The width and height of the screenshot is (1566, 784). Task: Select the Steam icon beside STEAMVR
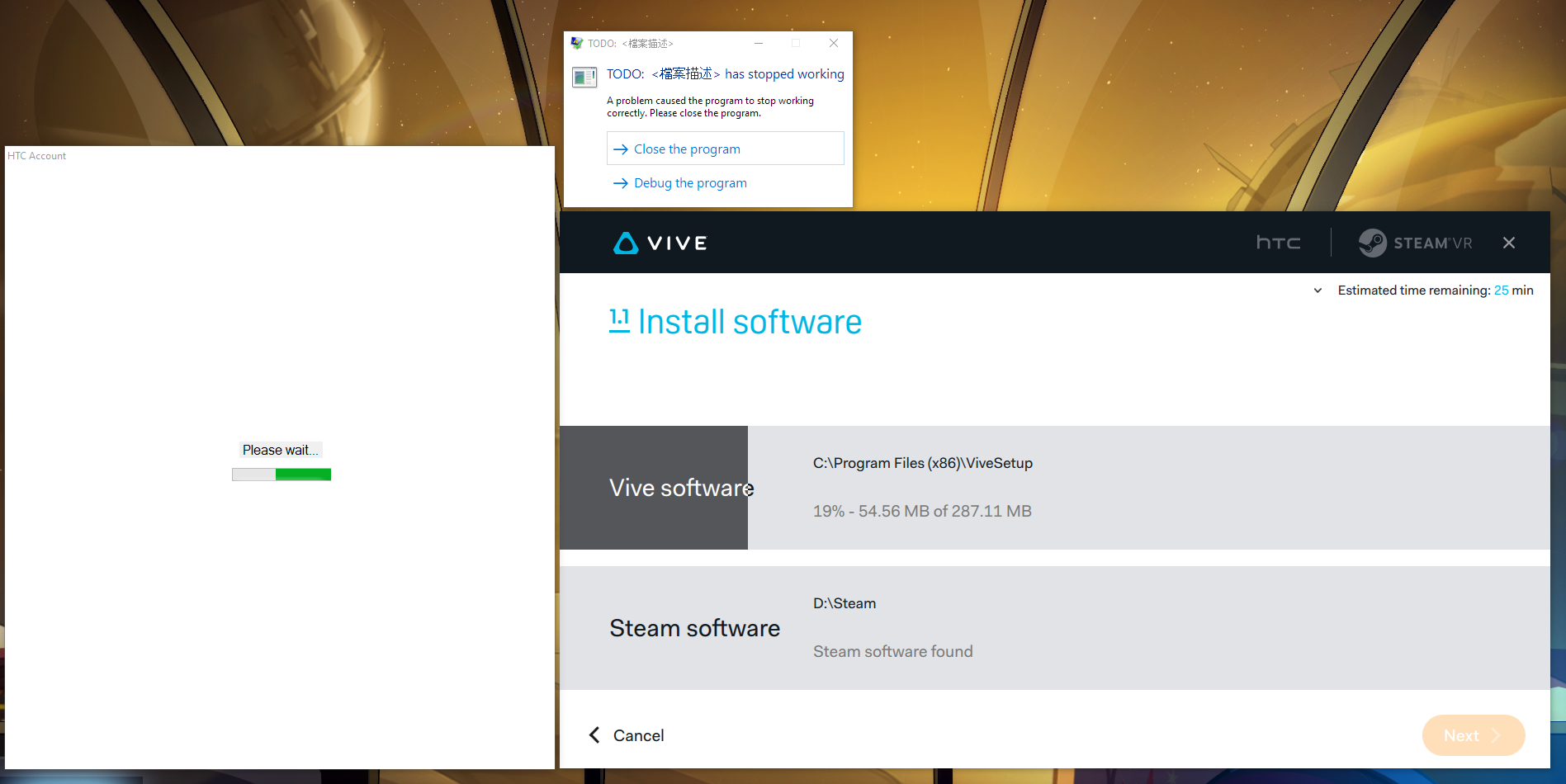[1372, 242]
